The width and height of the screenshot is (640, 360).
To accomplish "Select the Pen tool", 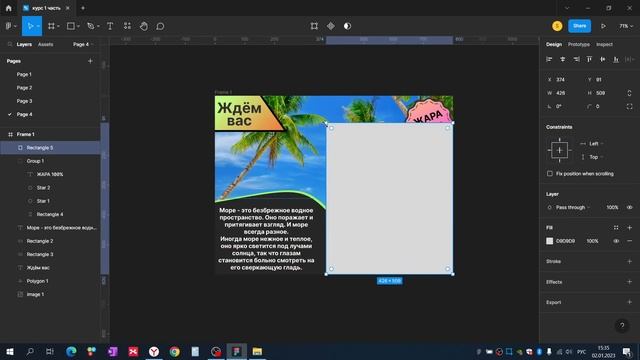I will [x=91, y=26].
